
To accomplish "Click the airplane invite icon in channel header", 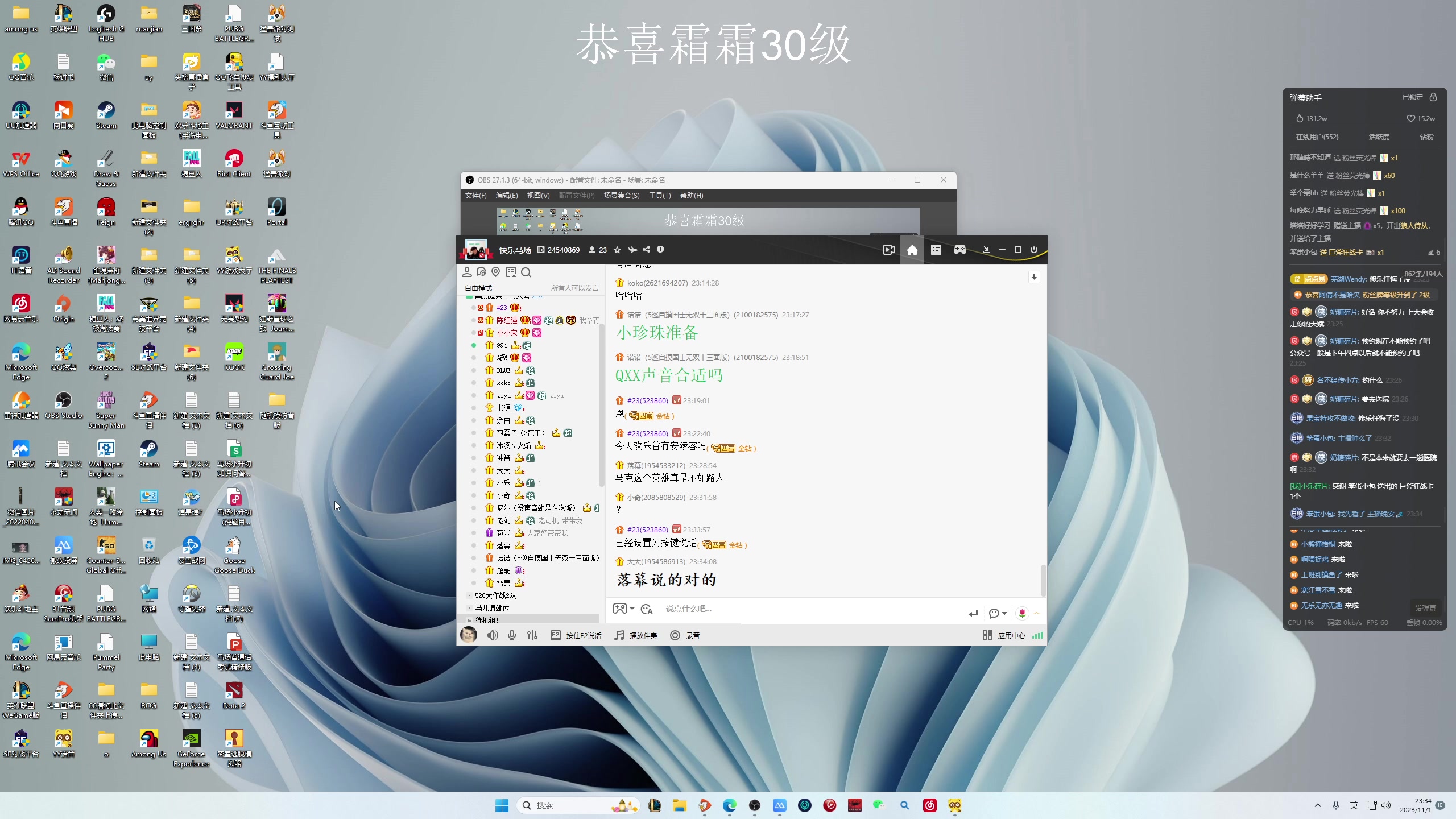I will coord(632,250).
